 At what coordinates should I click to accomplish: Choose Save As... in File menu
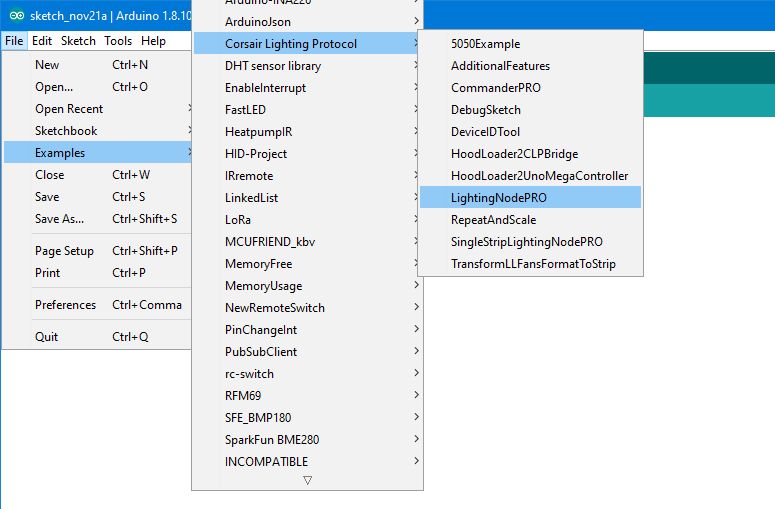(97, 219)
